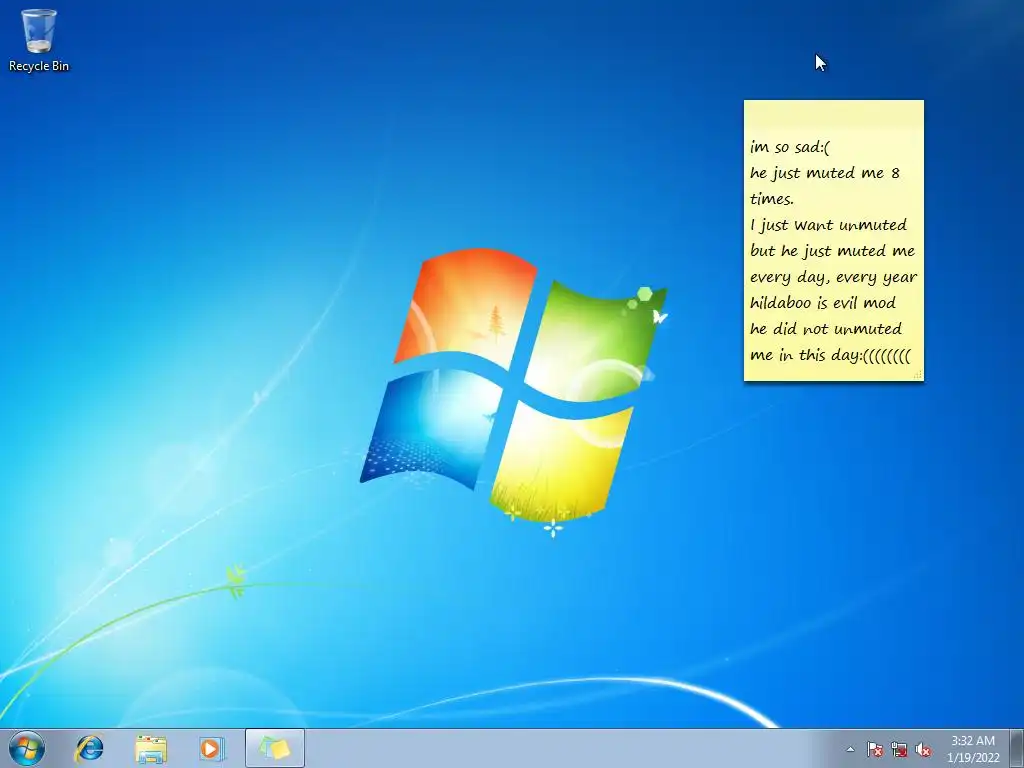
Task: Launch Windows Media Player from the taskbar
Action: point(212,748)
